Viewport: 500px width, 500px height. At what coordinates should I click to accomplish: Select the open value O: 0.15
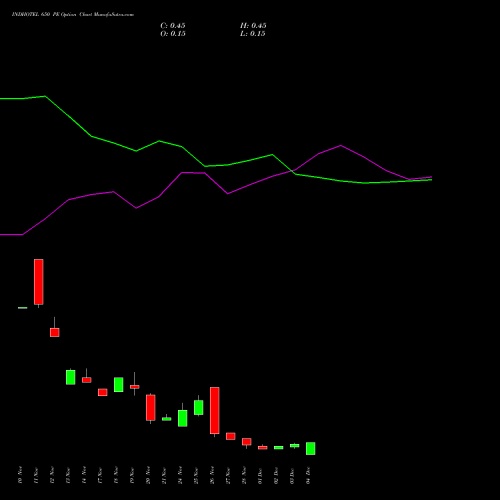(x=173, y=34)
